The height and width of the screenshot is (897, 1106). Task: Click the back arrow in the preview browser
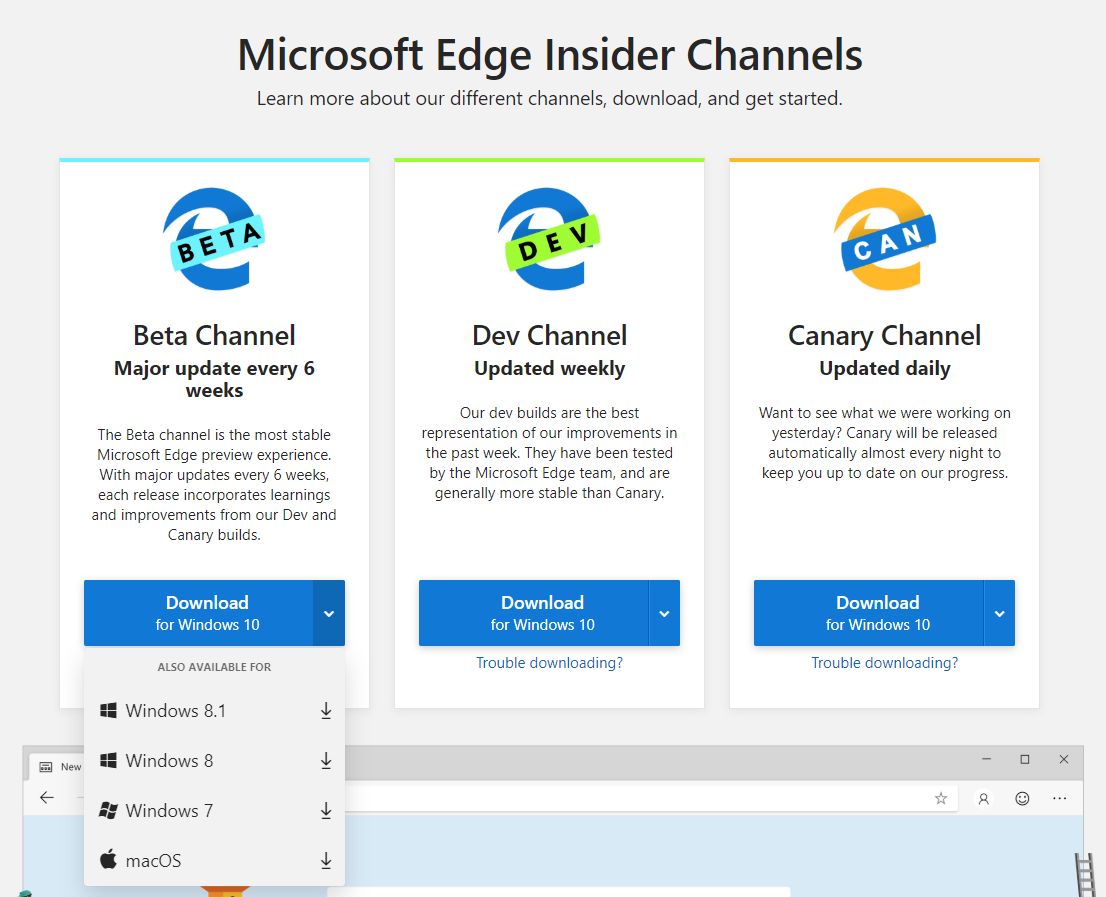[x=47, y=798]
